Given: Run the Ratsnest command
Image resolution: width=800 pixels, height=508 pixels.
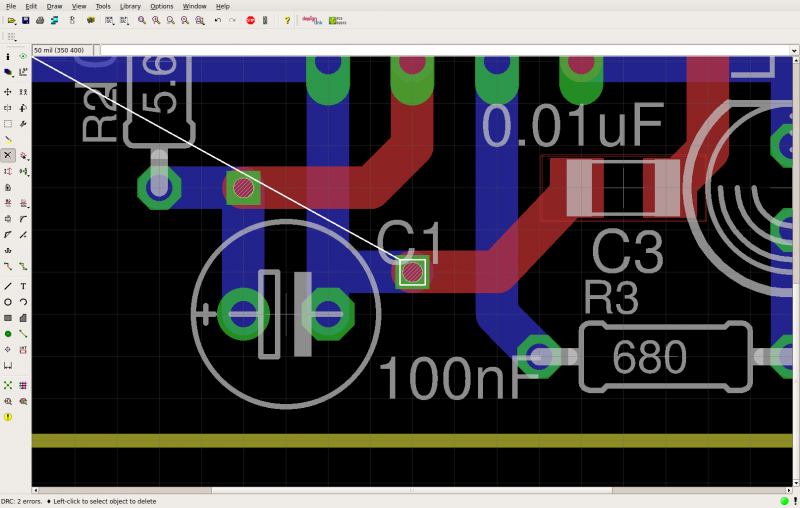Looking at the screenshot, I should coord(8,385).
